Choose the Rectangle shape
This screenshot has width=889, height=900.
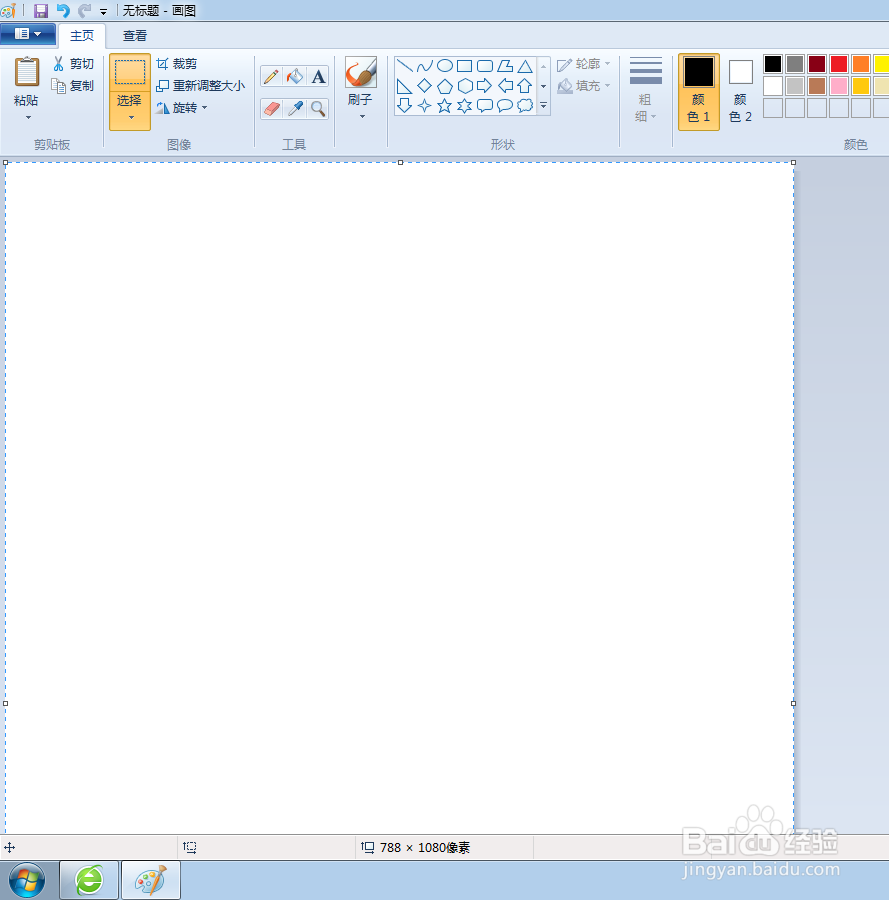point(465,65)
